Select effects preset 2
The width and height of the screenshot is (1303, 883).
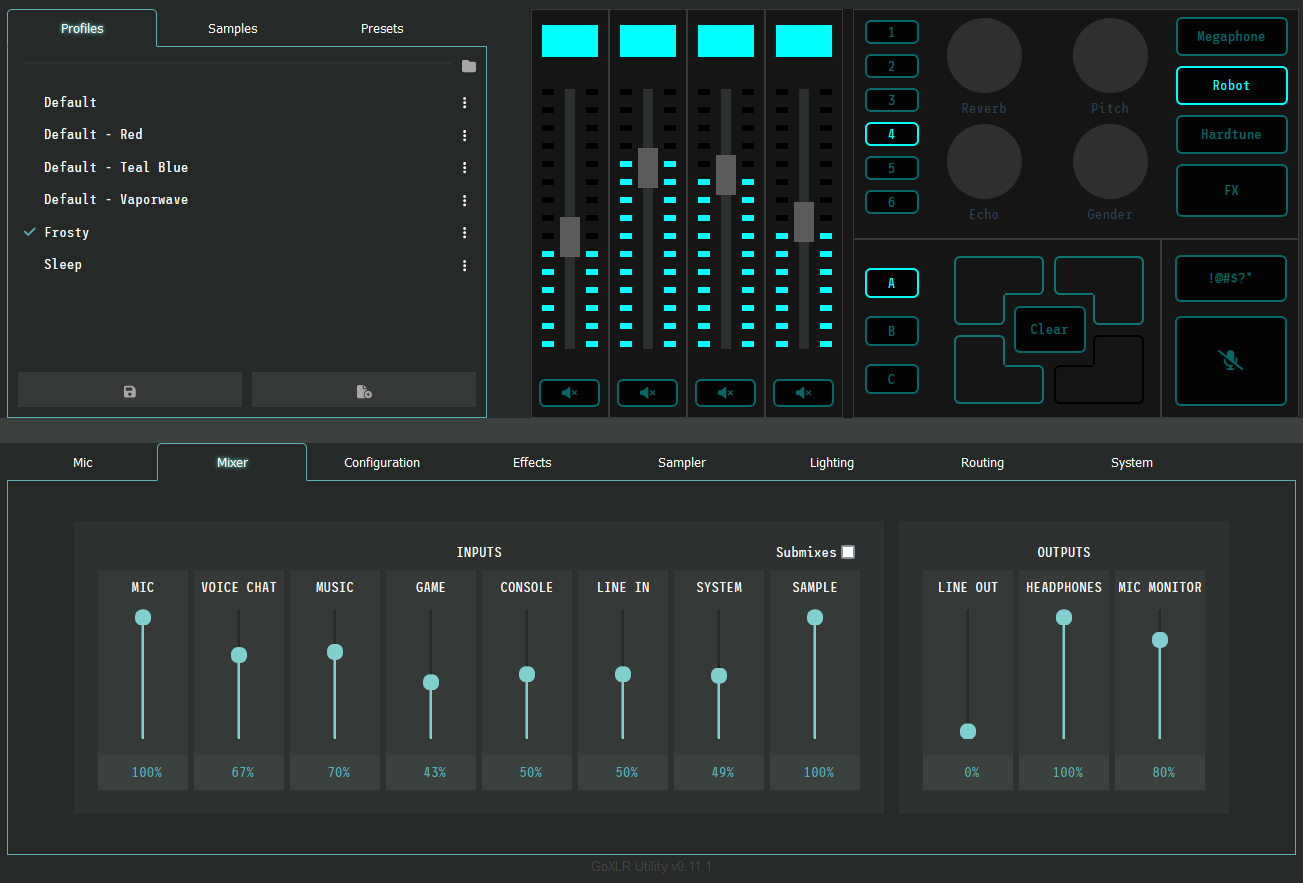point(892,66)
